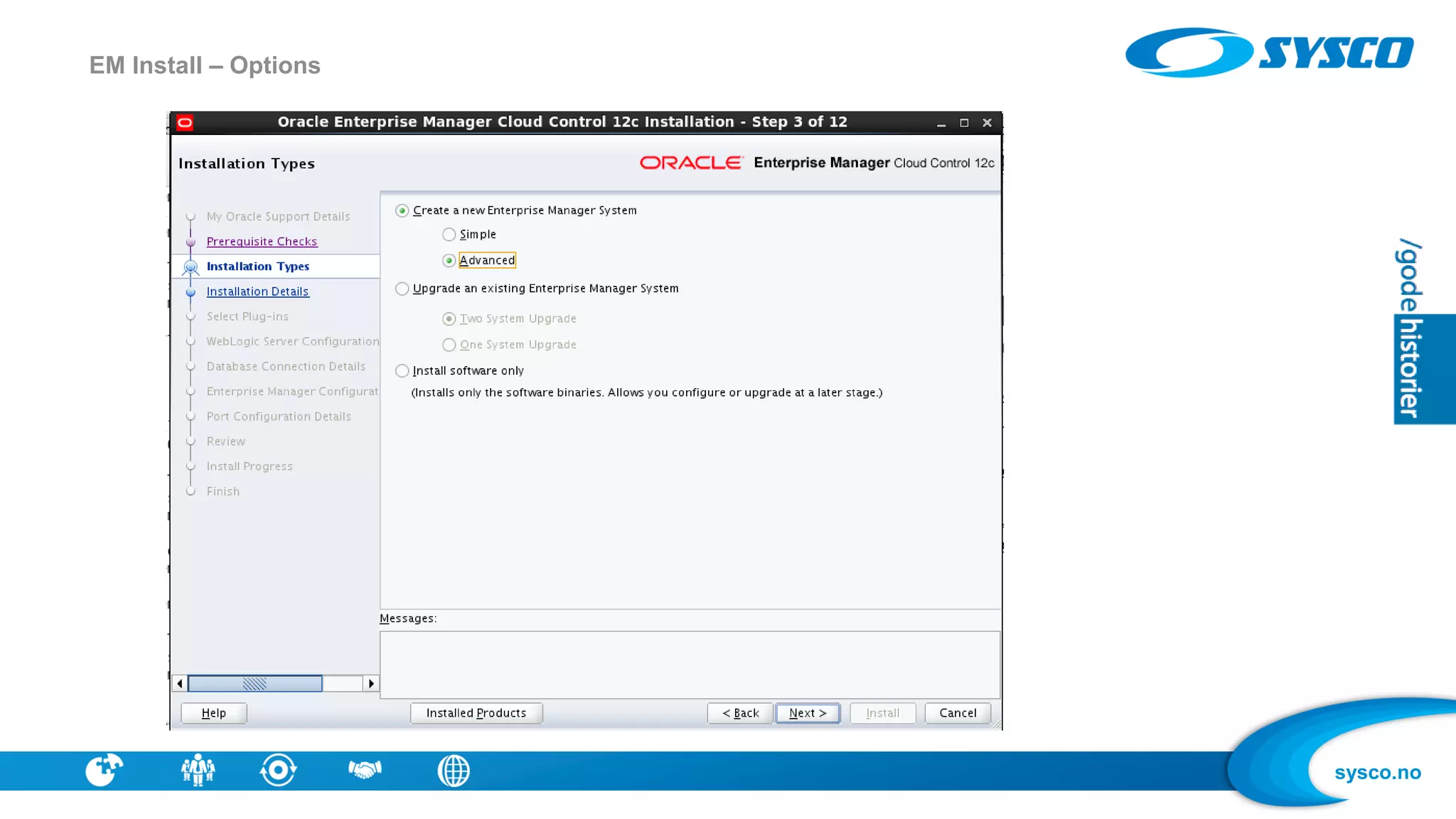The width and height of the screenshot is (1456, 819).
Task: Click the puzzle piece icon in footer
Action: pyautogui.click(x=104, y=770)
